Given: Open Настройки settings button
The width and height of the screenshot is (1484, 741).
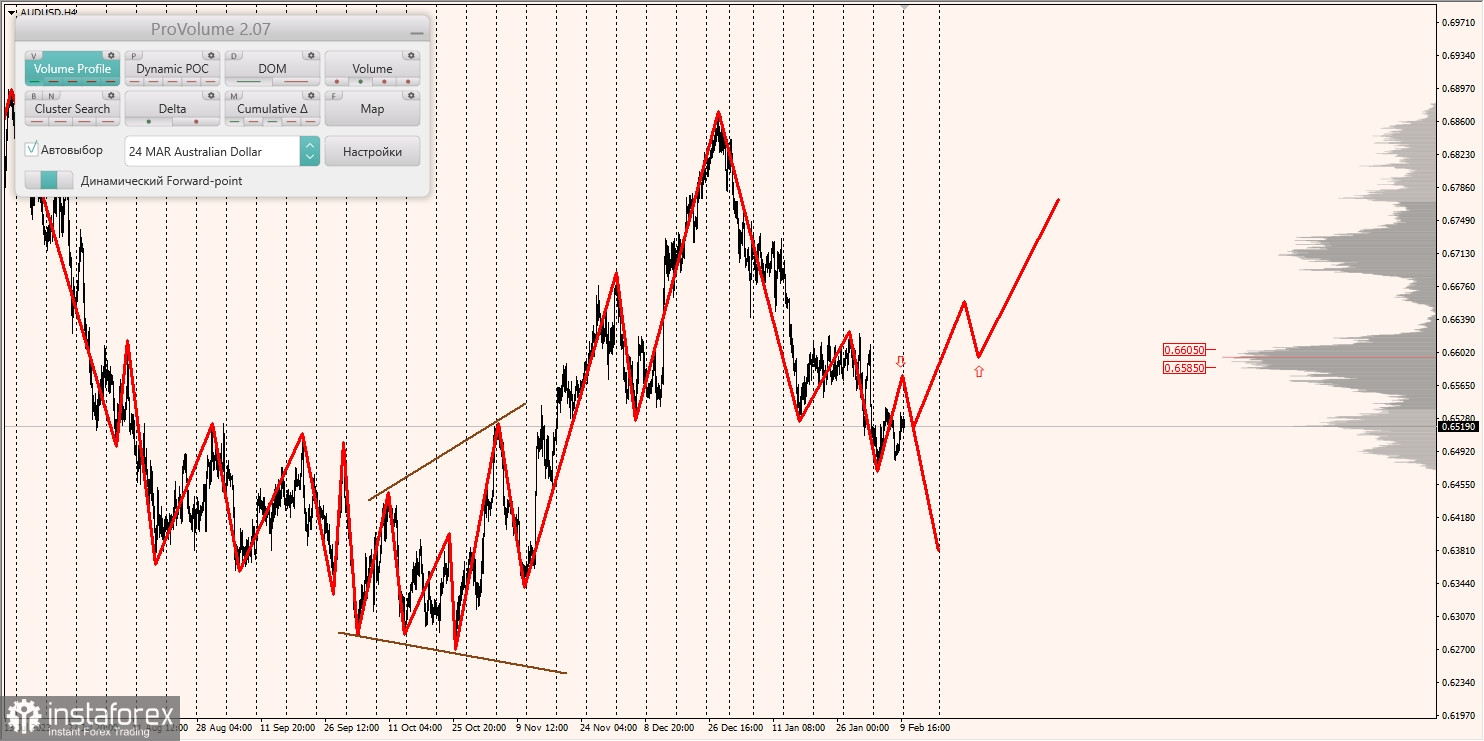Looking at the screenshot, I should tap(372, 151).
